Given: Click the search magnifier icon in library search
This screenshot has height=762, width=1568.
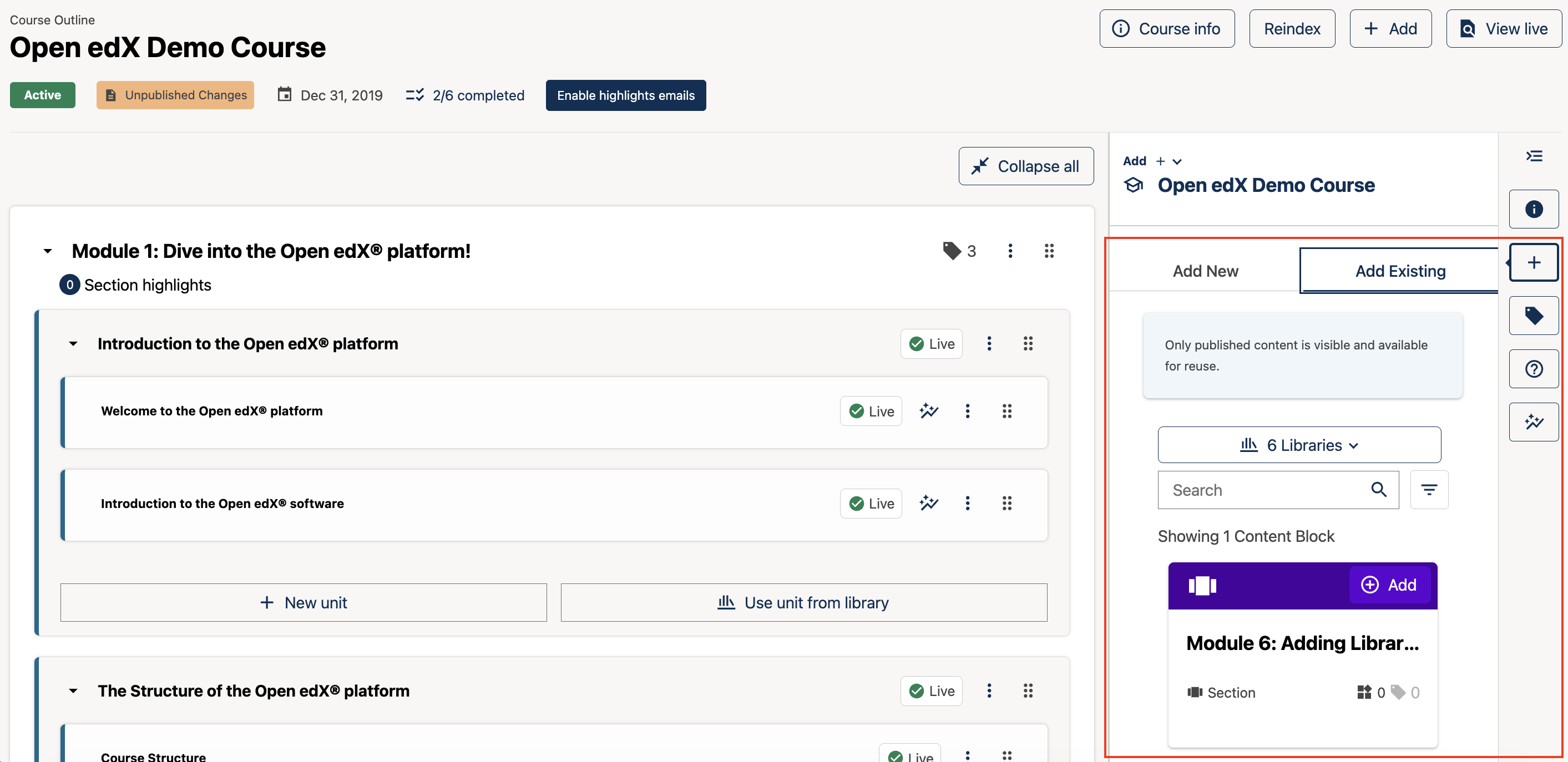Looking at the screenshot, I should (x=1379, y=489).
